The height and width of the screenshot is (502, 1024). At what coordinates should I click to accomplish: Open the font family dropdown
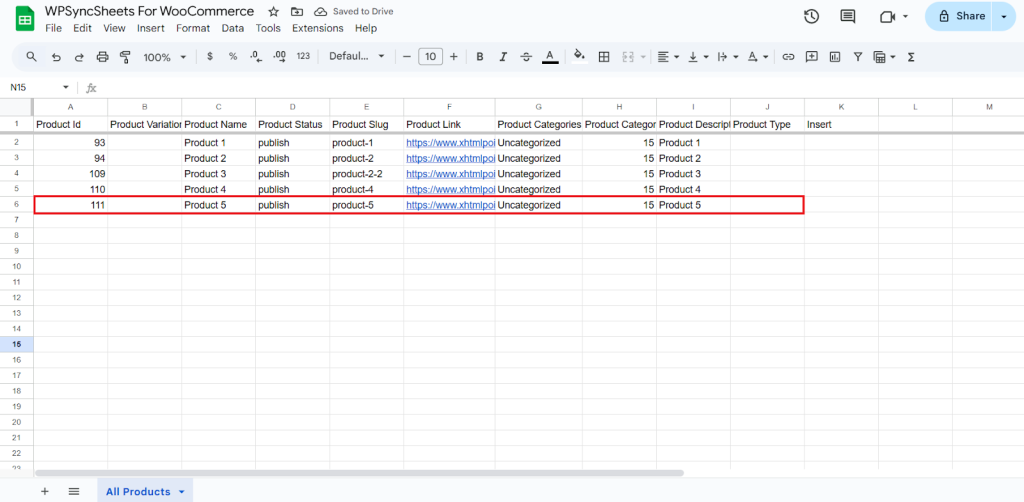[357, 57]
